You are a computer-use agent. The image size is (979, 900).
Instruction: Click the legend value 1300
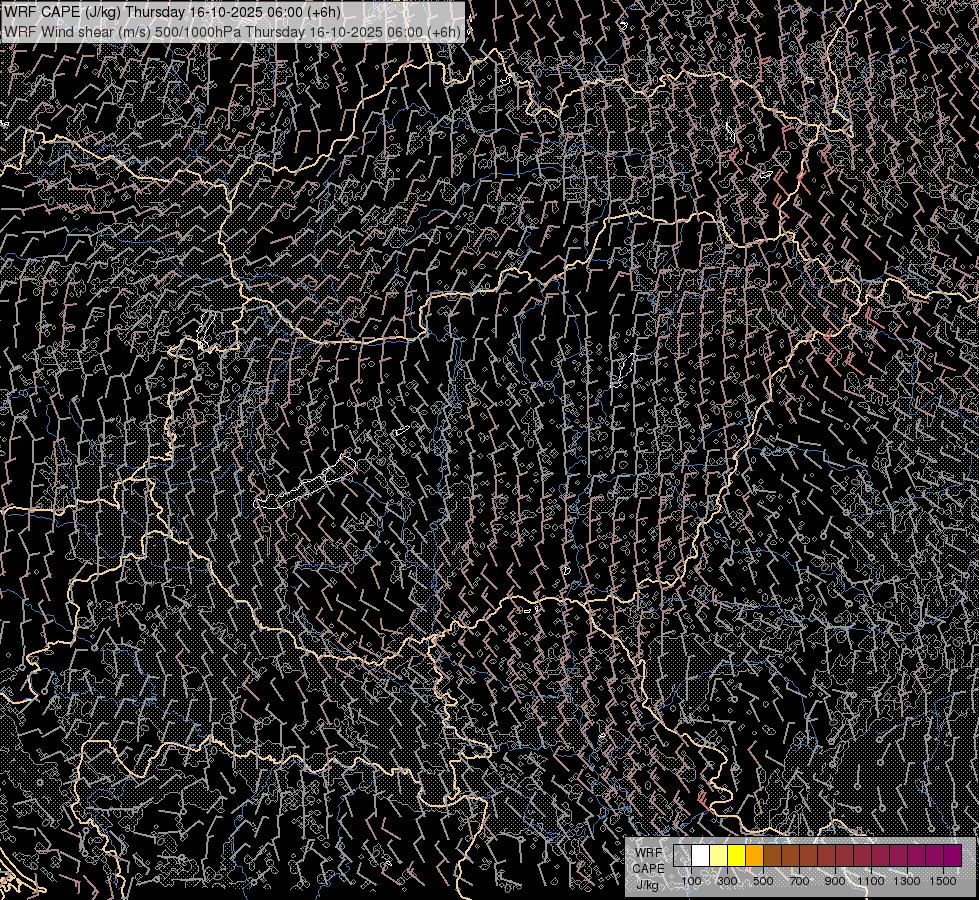(907, 881)
